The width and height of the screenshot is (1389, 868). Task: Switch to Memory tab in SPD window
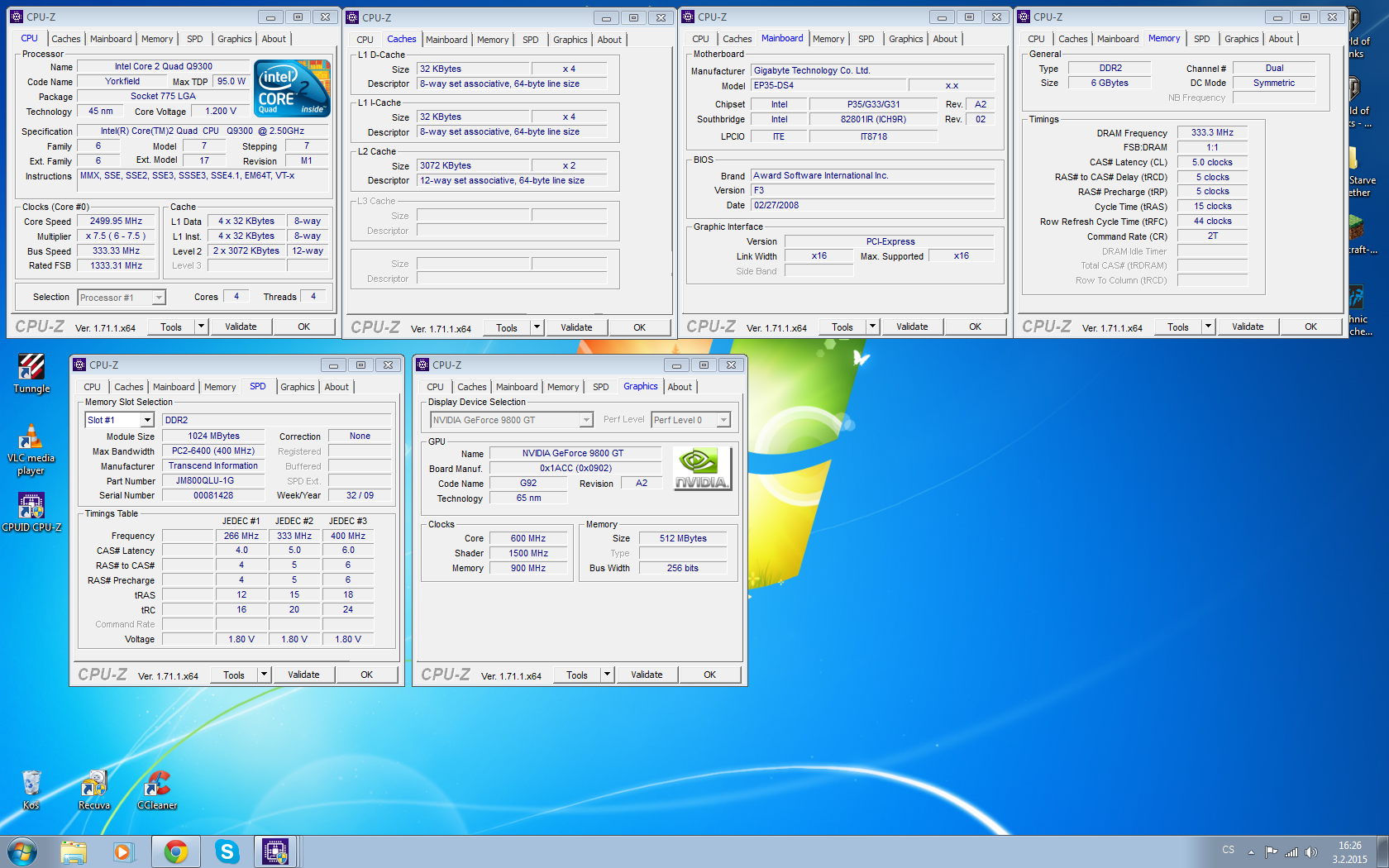pyautogui.click(x=220, y=387)
